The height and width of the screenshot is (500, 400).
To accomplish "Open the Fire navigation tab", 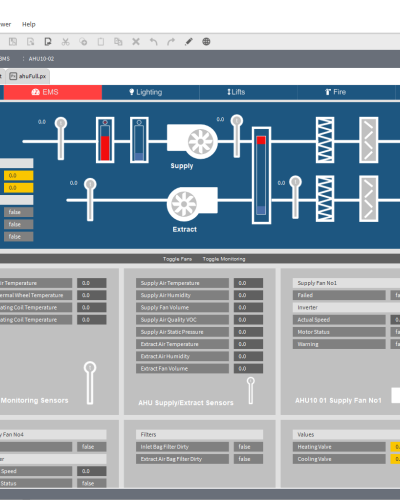I will click(x=336, y=92).
